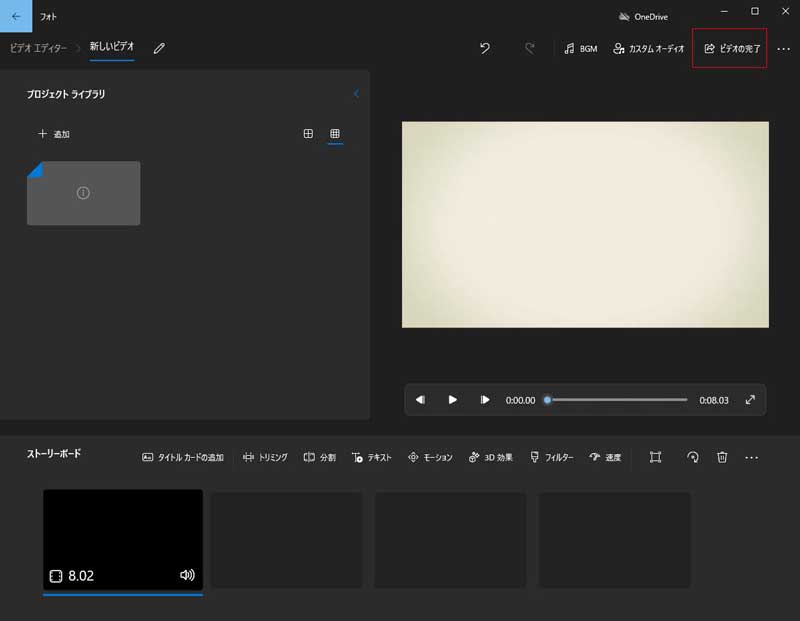This screenshot has height=621, width=800.
Task: Open the top-right ellipsis menu
Action: click(784, 48)
